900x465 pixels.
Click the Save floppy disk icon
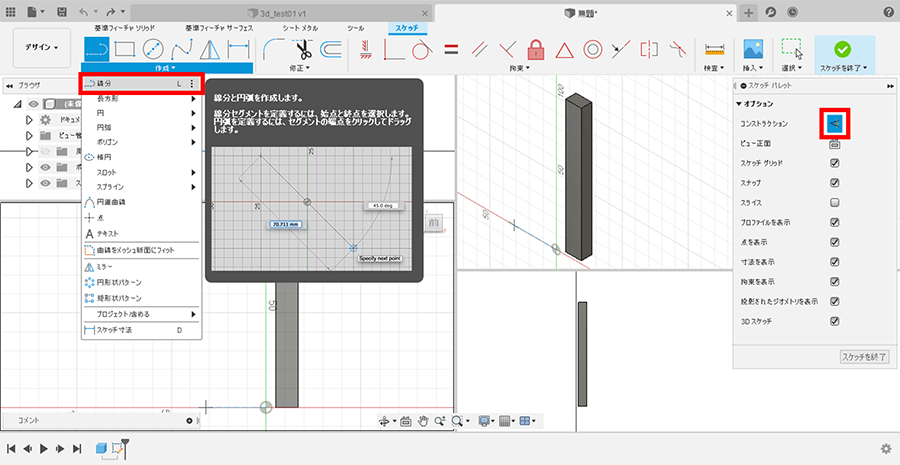point(62,12)
